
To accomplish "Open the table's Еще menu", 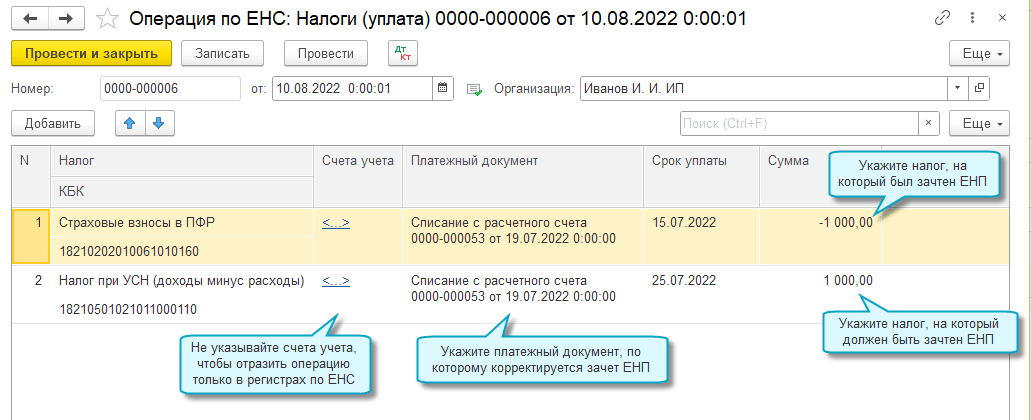I will point(978,123).
